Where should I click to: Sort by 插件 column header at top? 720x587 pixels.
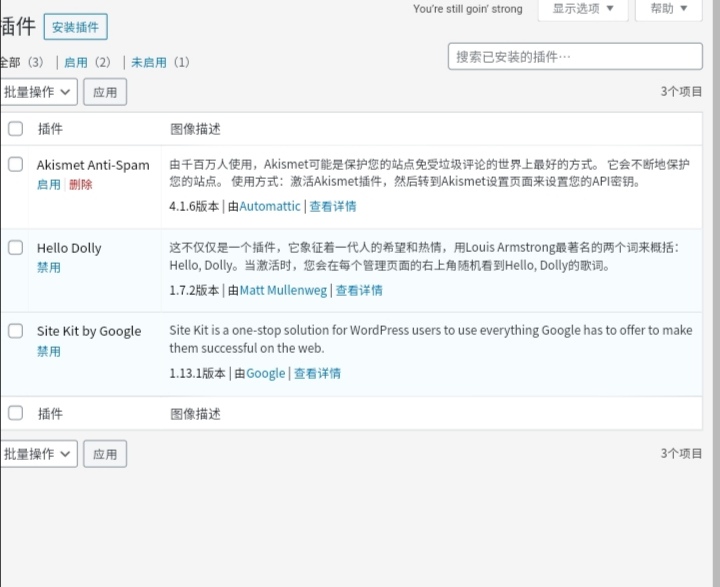pyautogui.click(x=50, y=129)
